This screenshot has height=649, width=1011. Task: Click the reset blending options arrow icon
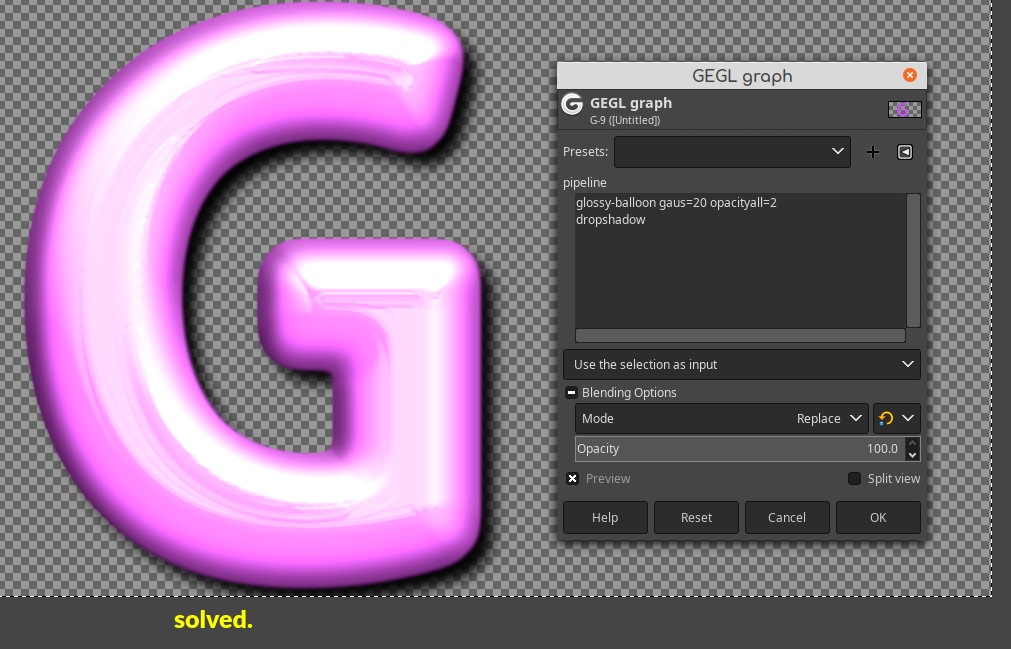886,418
